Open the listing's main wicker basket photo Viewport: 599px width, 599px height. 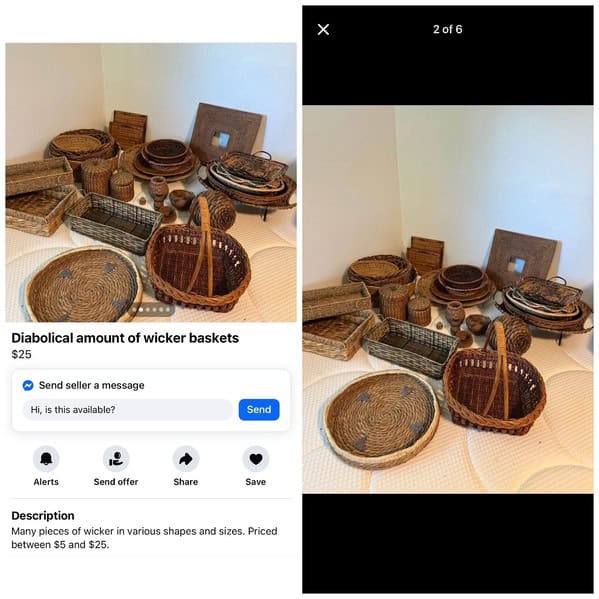(x=151, y=183)
